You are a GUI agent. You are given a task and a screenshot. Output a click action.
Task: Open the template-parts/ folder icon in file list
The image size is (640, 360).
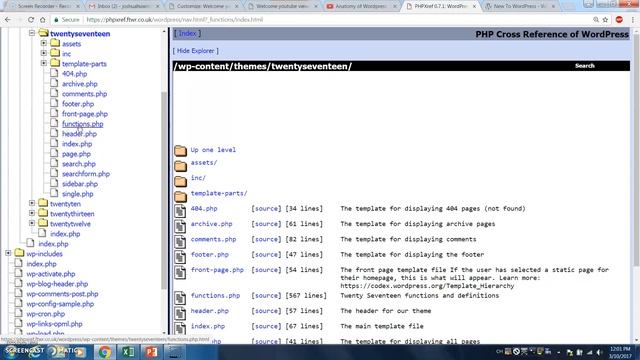[x=180, y=196]
